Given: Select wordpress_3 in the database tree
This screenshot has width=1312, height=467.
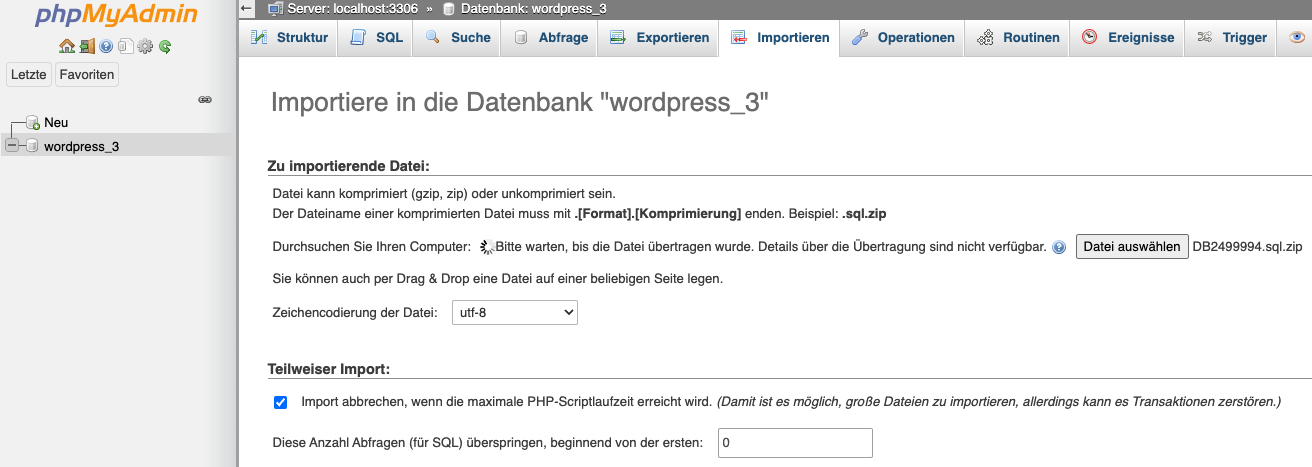Looking at the screenshot, I should click(81, 146).
